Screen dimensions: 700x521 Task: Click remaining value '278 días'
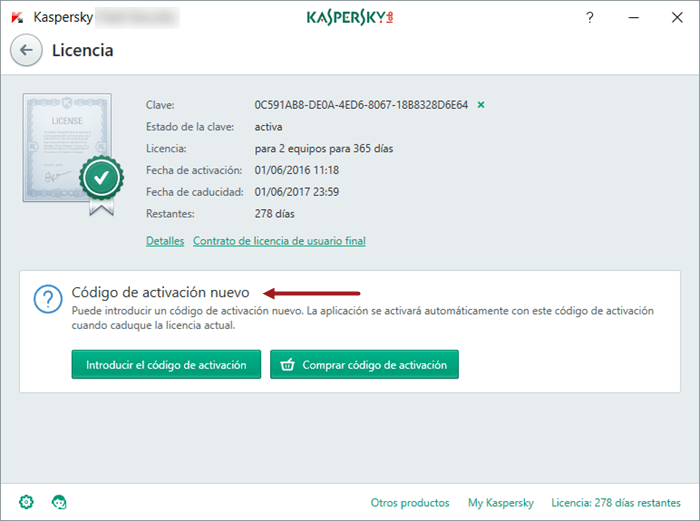click(x=275, y=214)
